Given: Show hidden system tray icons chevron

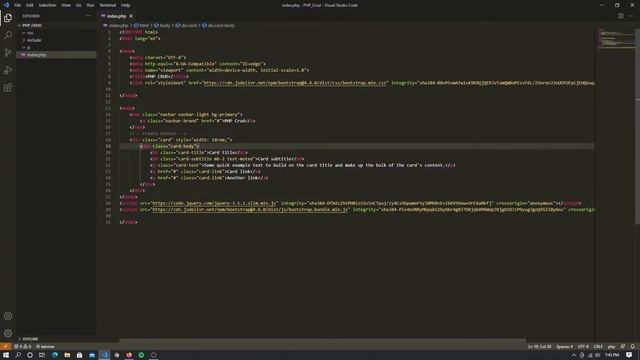Looking at the screenshot, I should click(x=573, y=355).
